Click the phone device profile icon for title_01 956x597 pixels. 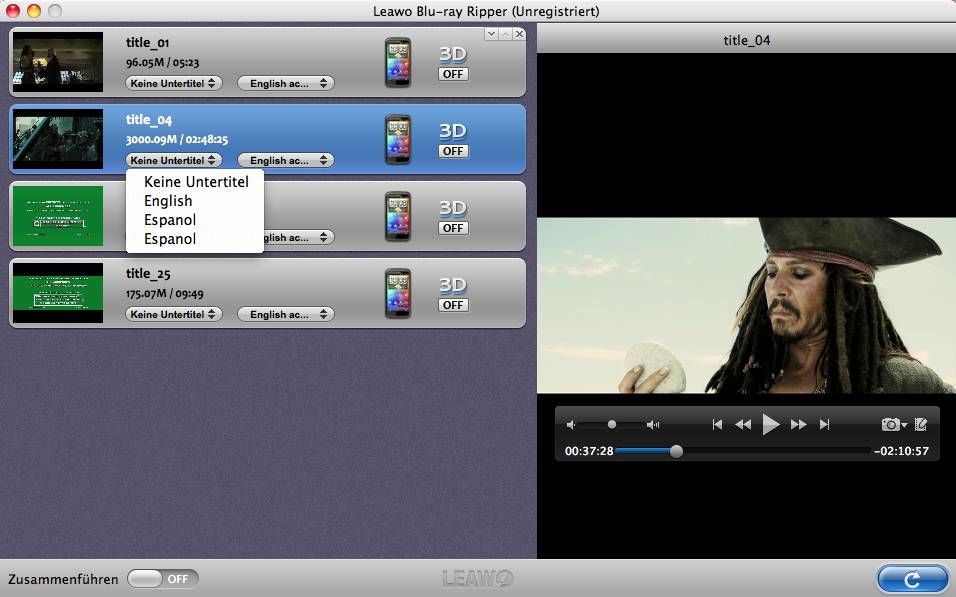tap(398, 63)
